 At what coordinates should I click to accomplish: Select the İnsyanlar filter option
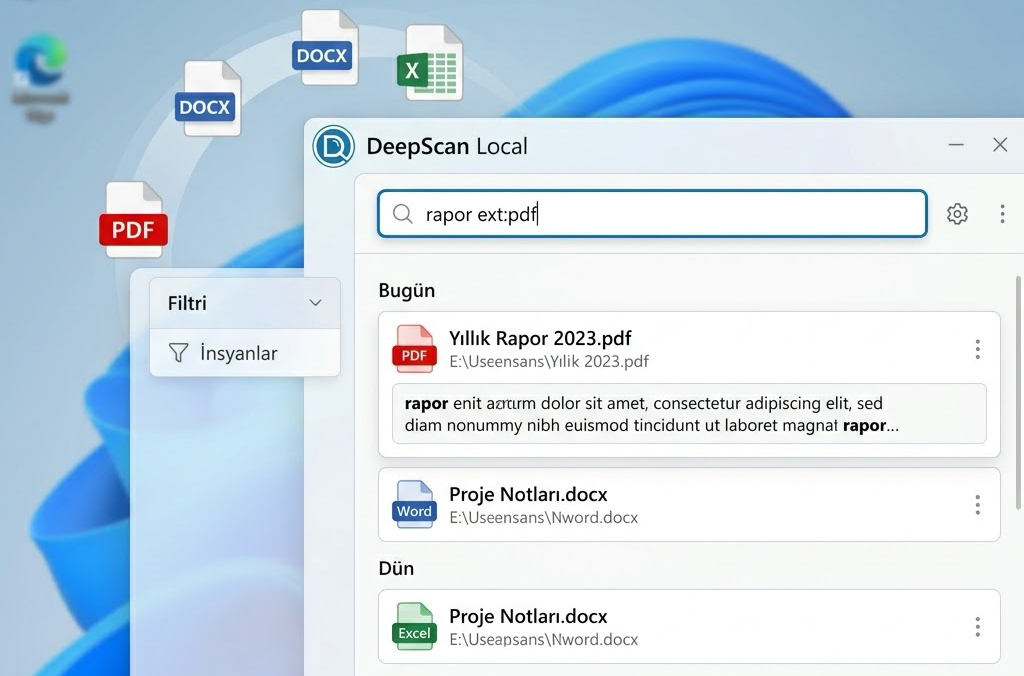tap(245, 353)
